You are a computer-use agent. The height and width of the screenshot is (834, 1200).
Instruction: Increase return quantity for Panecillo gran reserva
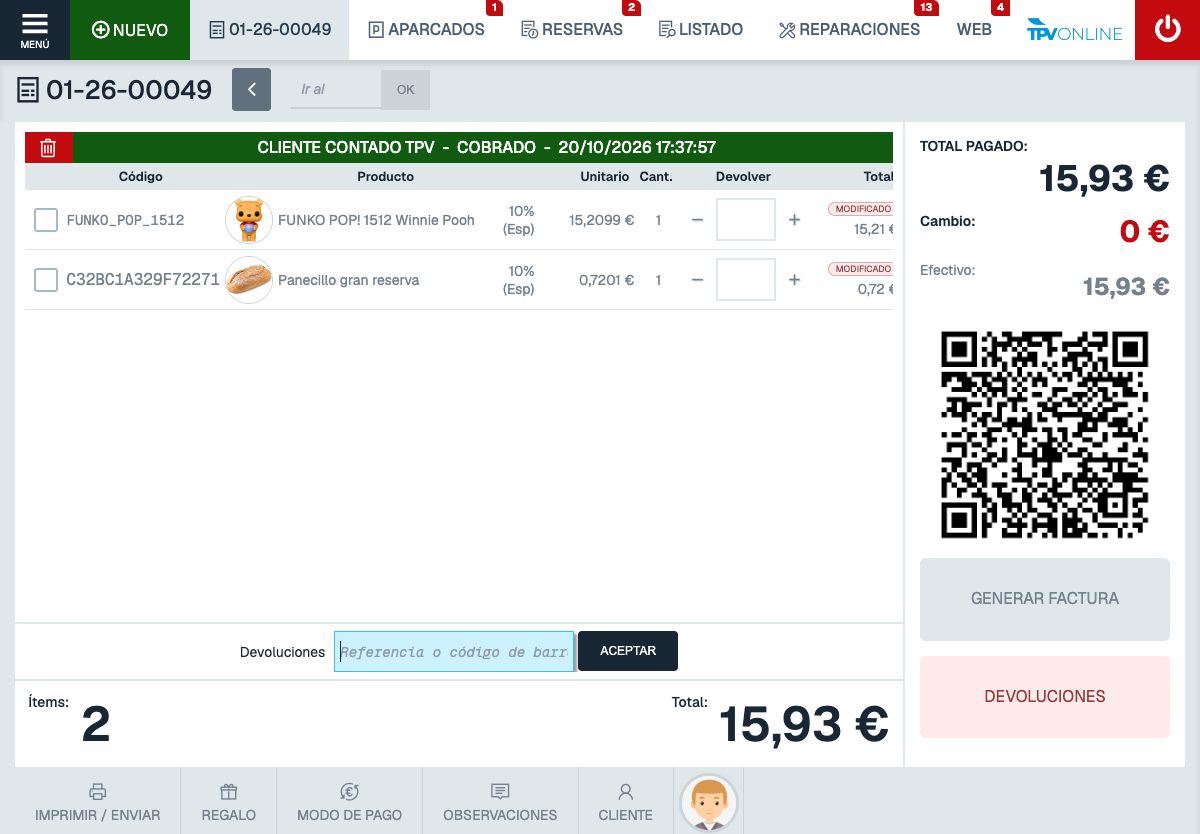coord(795,280)
